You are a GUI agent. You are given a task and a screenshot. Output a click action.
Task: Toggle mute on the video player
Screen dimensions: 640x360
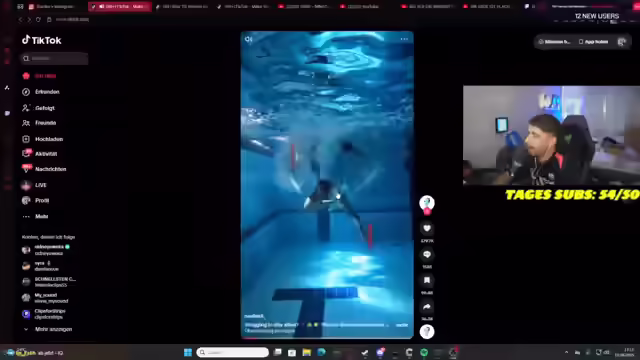pos(249,39)
